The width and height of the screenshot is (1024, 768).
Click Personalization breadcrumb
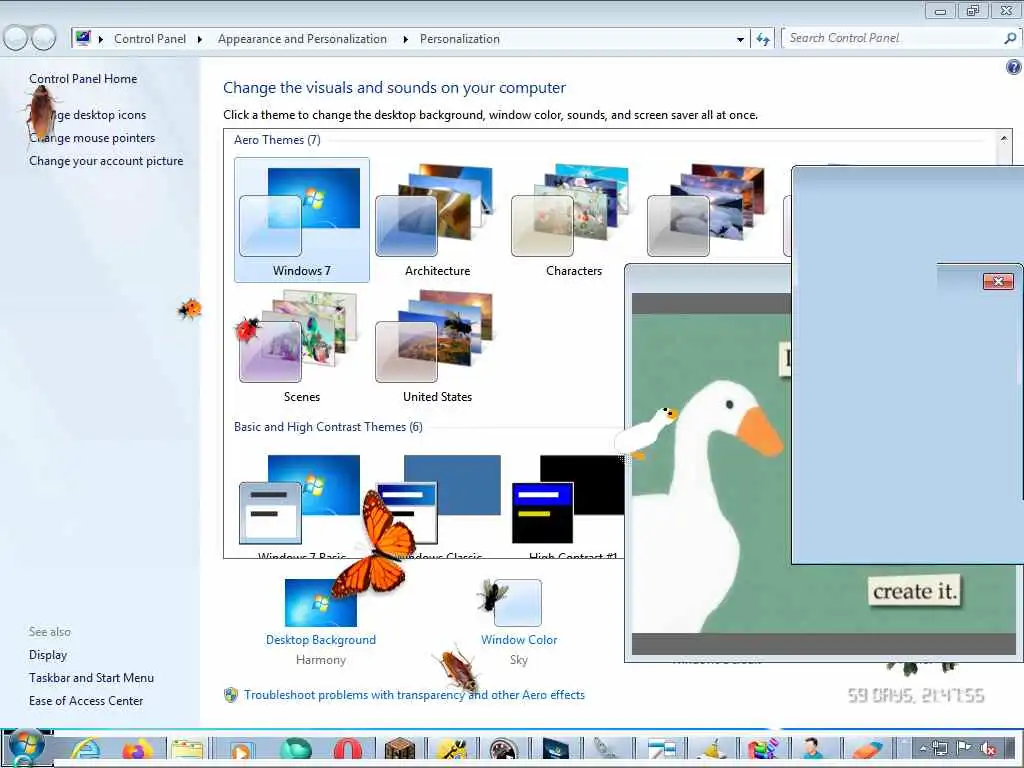tap(460, 39)
